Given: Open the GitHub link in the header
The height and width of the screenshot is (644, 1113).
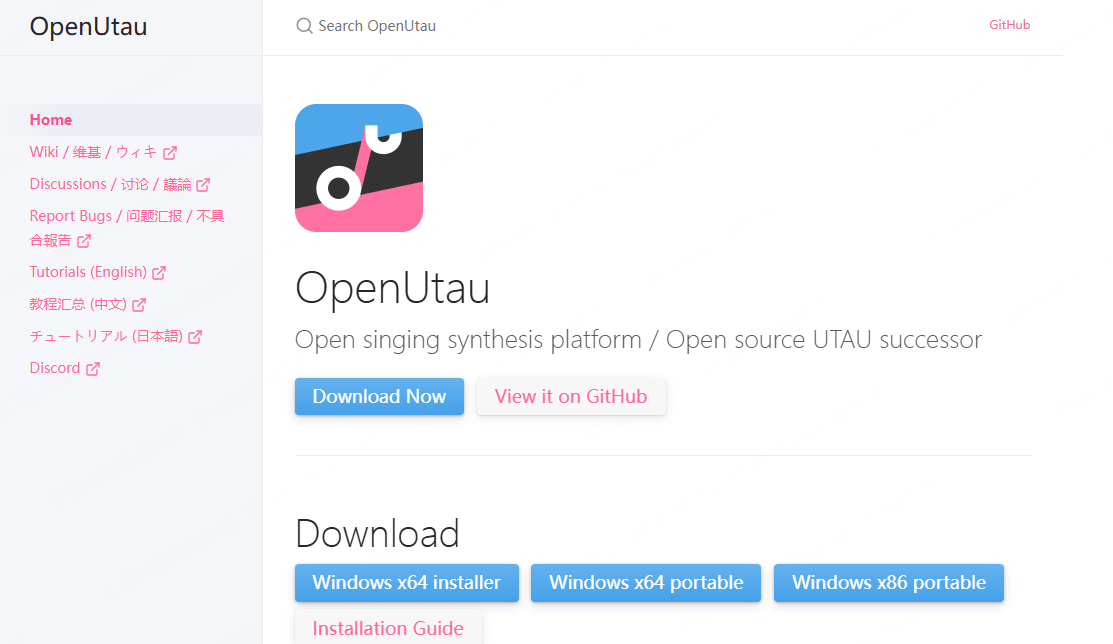Looking at the screenshot, I should tap(1009, 25).
